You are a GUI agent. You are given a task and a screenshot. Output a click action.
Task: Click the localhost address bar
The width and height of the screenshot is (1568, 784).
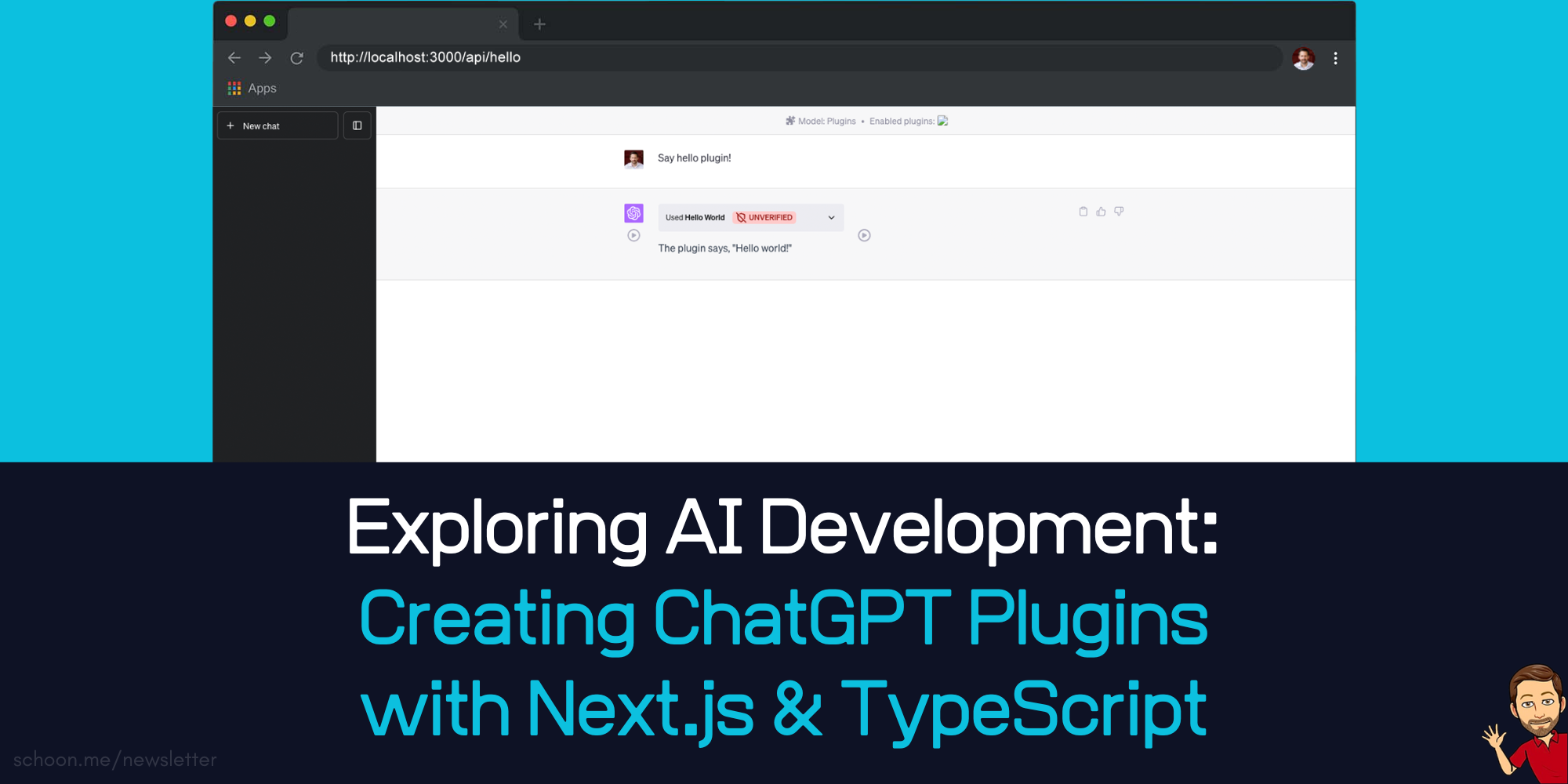pos(799,57)
